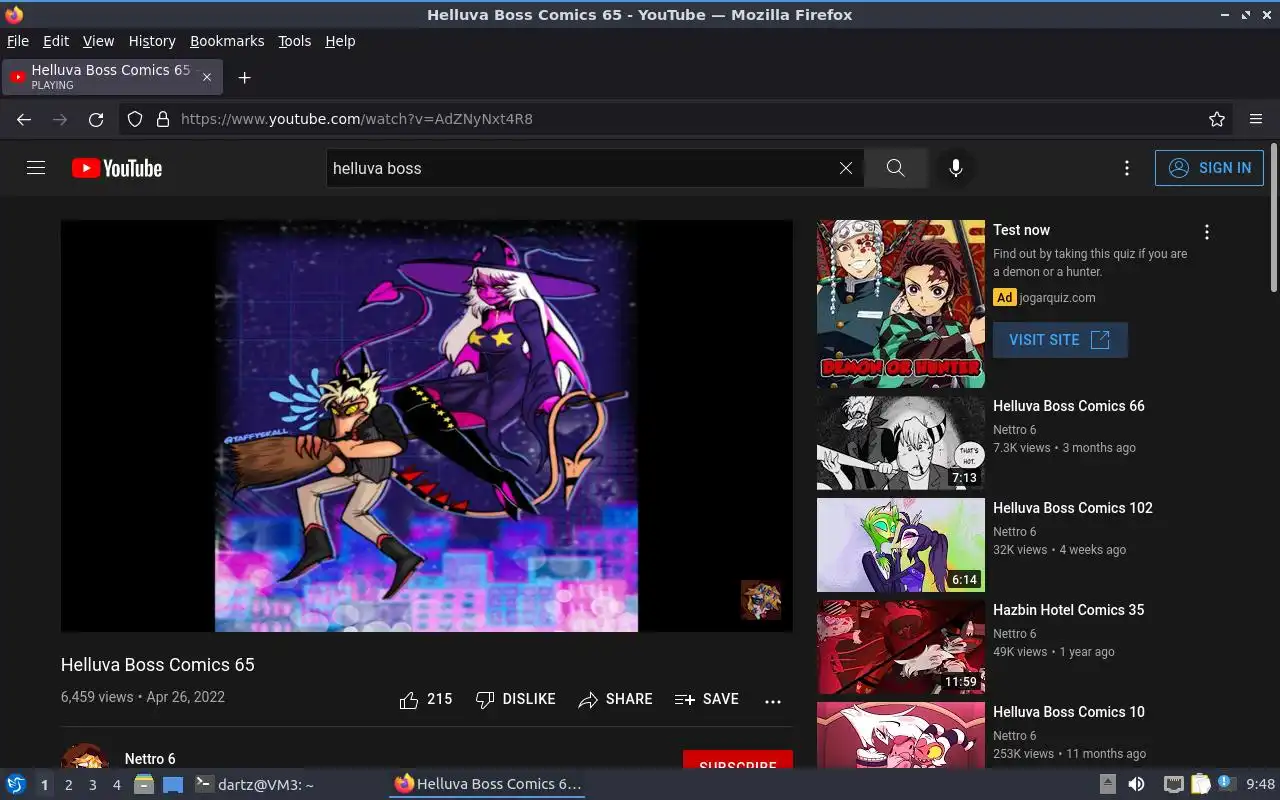Click the YouTube logo

click(x=117, y=168)
